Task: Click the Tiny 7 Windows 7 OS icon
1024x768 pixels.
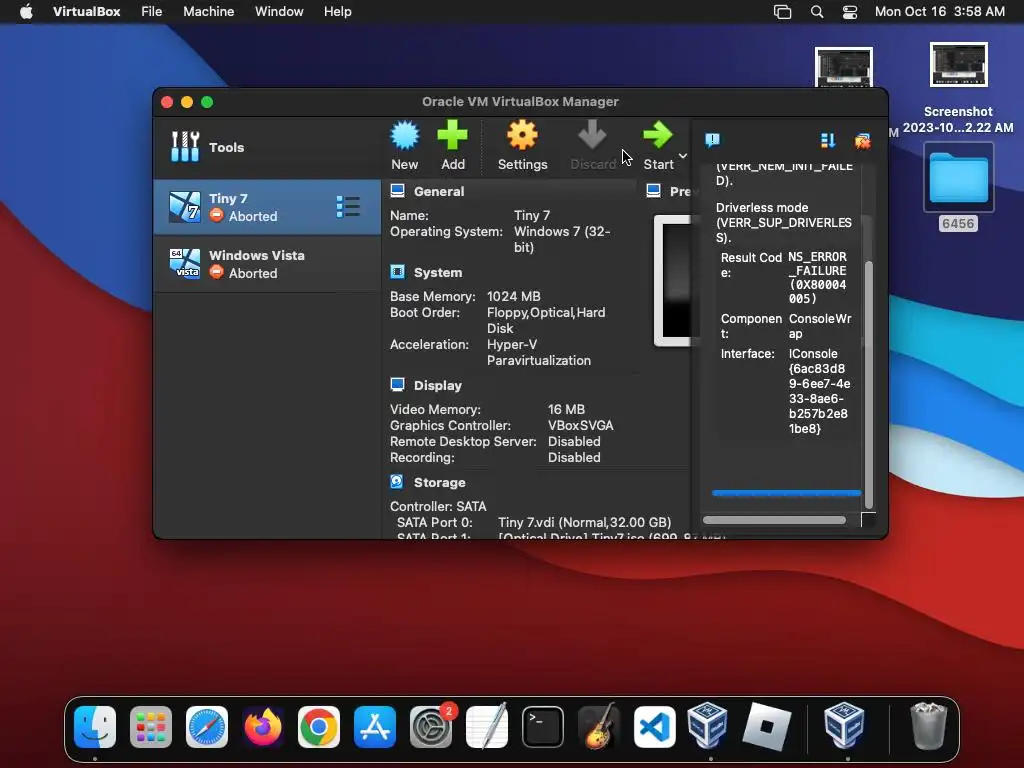Action: click(185, 207)
